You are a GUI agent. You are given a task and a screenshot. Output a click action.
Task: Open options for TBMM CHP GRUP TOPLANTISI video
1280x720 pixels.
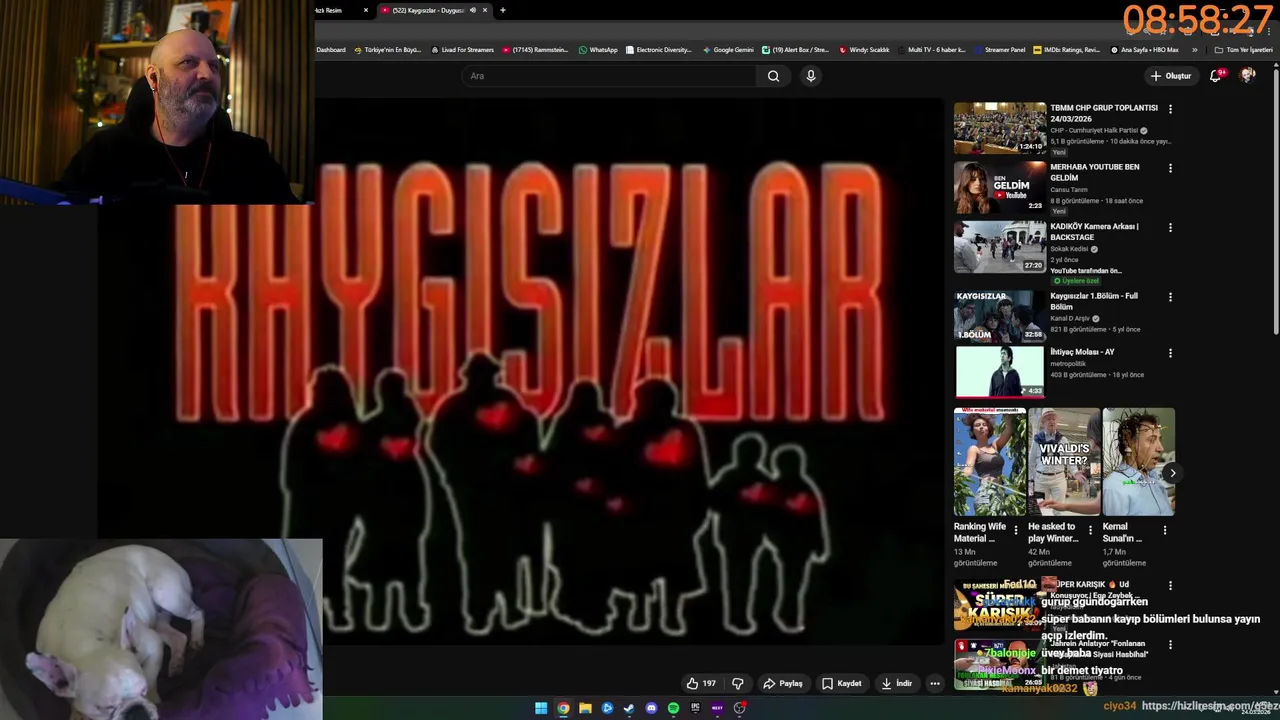click(x=1170, y=109)
